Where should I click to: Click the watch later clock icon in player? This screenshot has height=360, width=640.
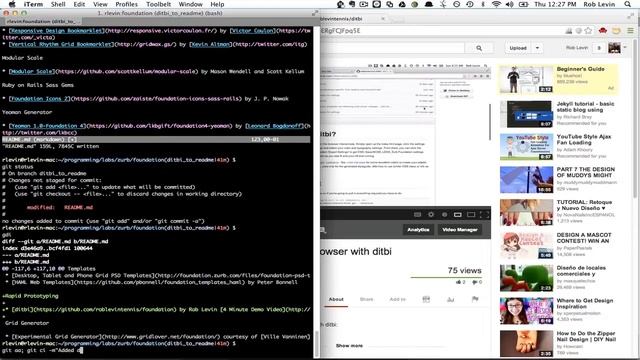[444, 214]
